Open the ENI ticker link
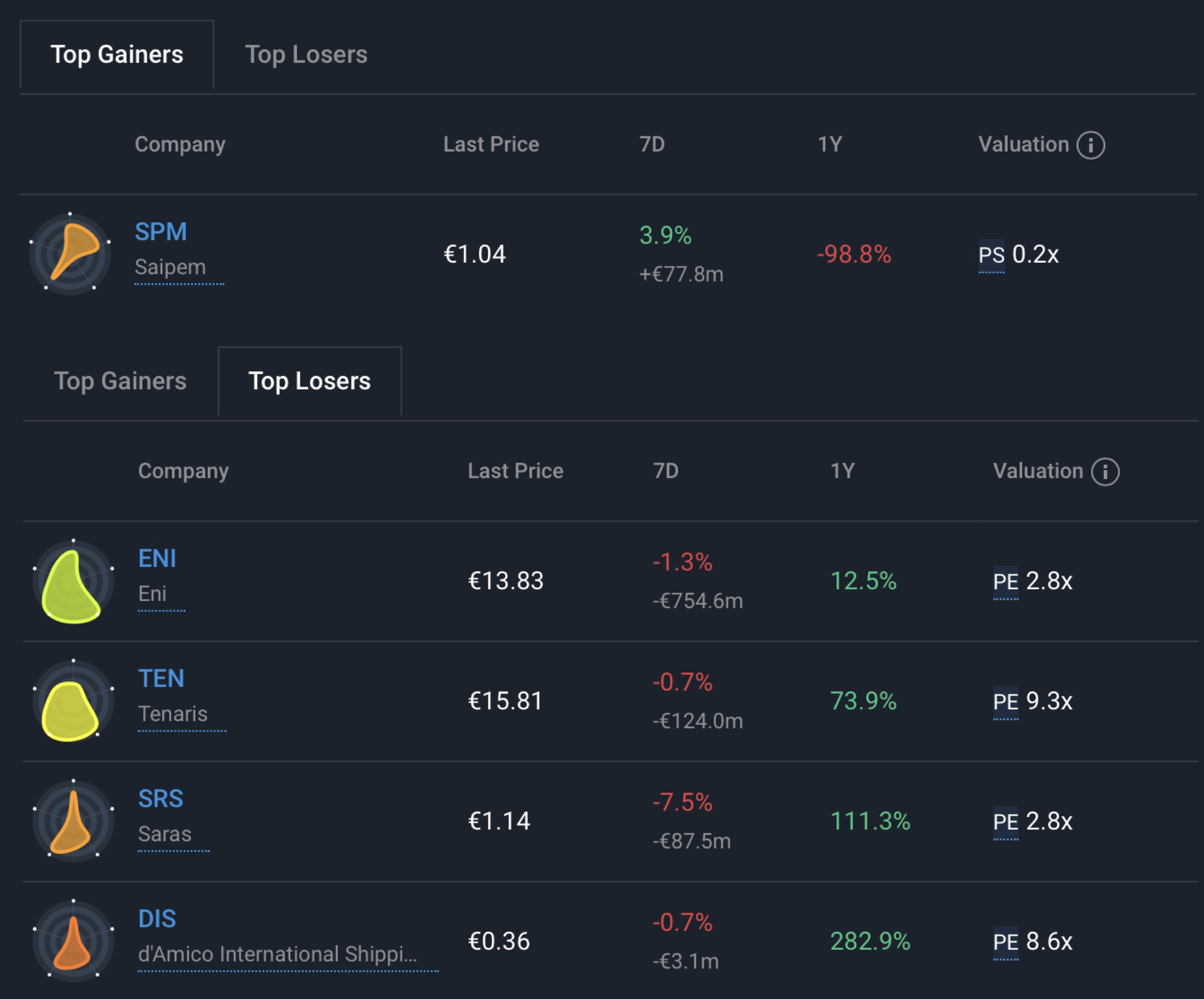The height and width of the screenshot is (999, 1204). [x=157, y=558]
